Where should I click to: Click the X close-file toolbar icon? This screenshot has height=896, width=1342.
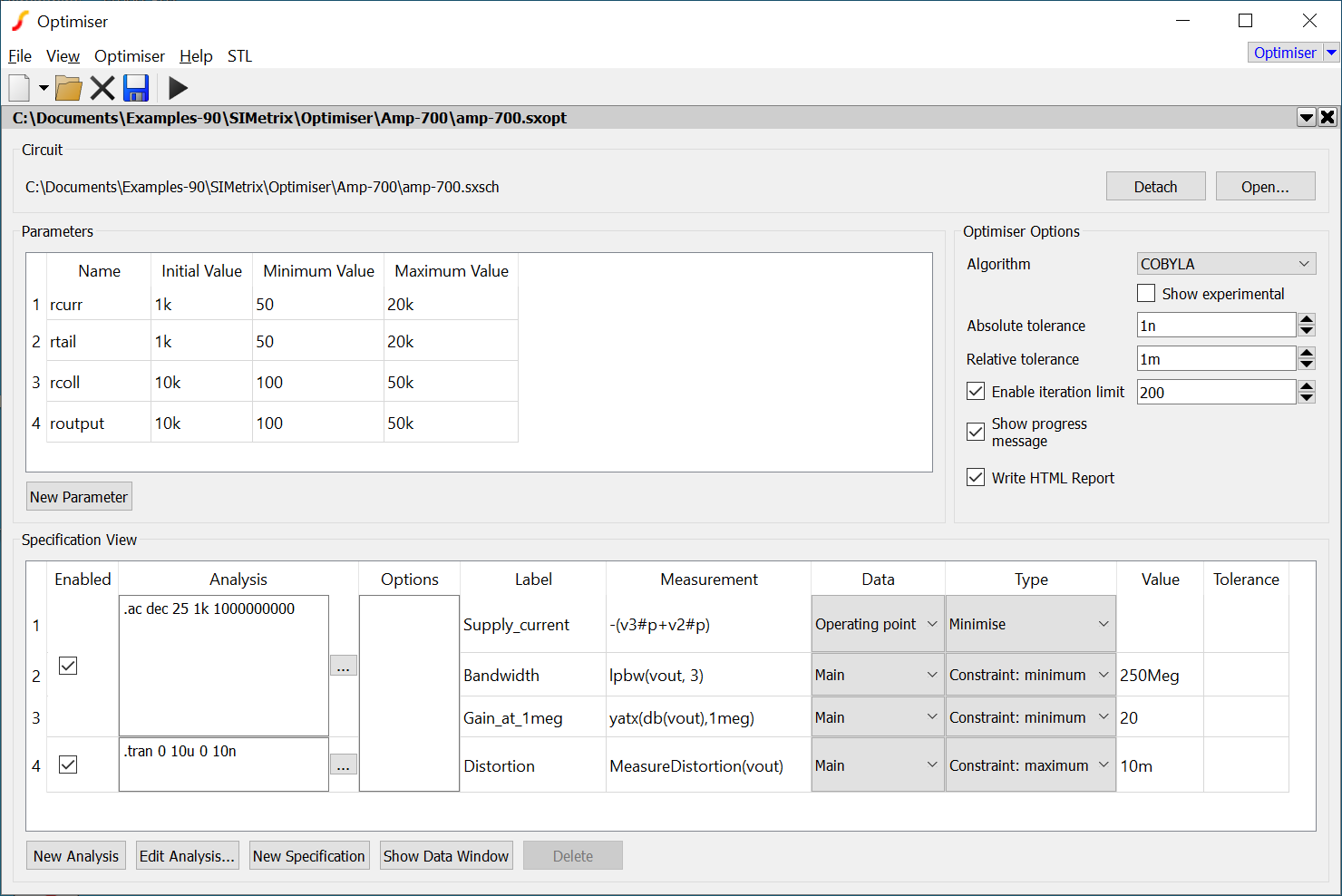pos(102,88)
